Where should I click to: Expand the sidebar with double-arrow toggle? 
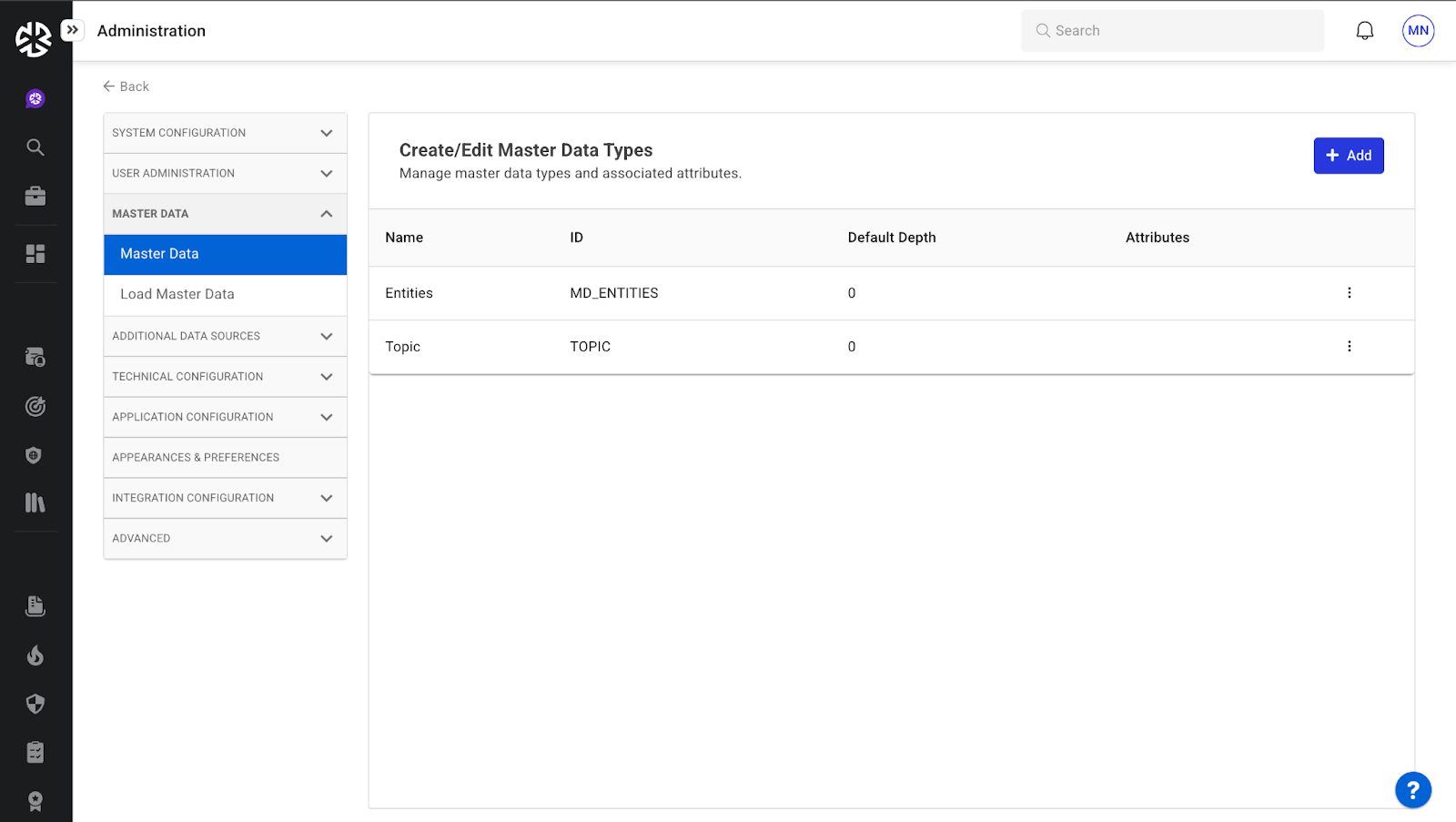point(73,30)
